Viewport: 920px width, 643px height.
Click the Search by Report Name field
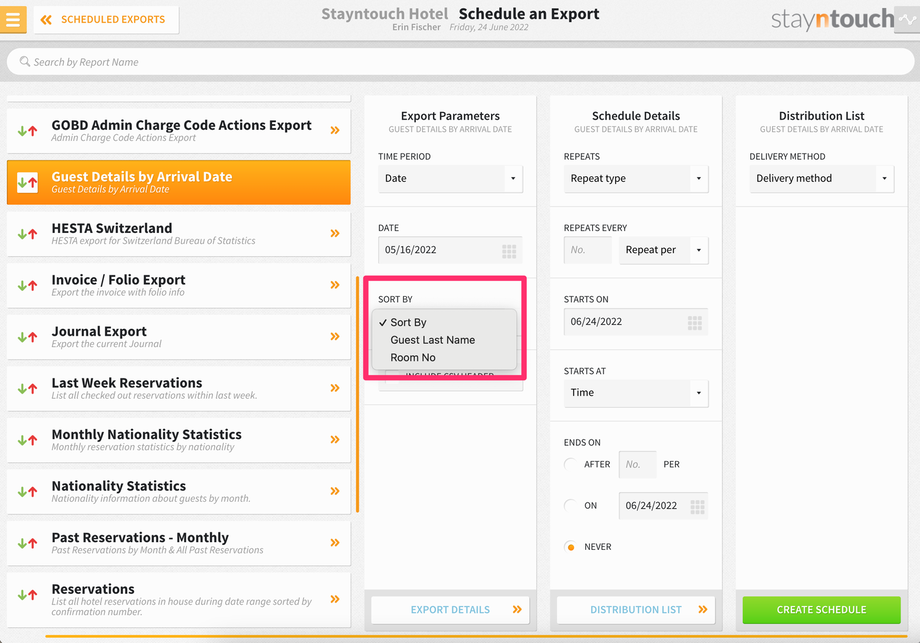tap(460, 62)
